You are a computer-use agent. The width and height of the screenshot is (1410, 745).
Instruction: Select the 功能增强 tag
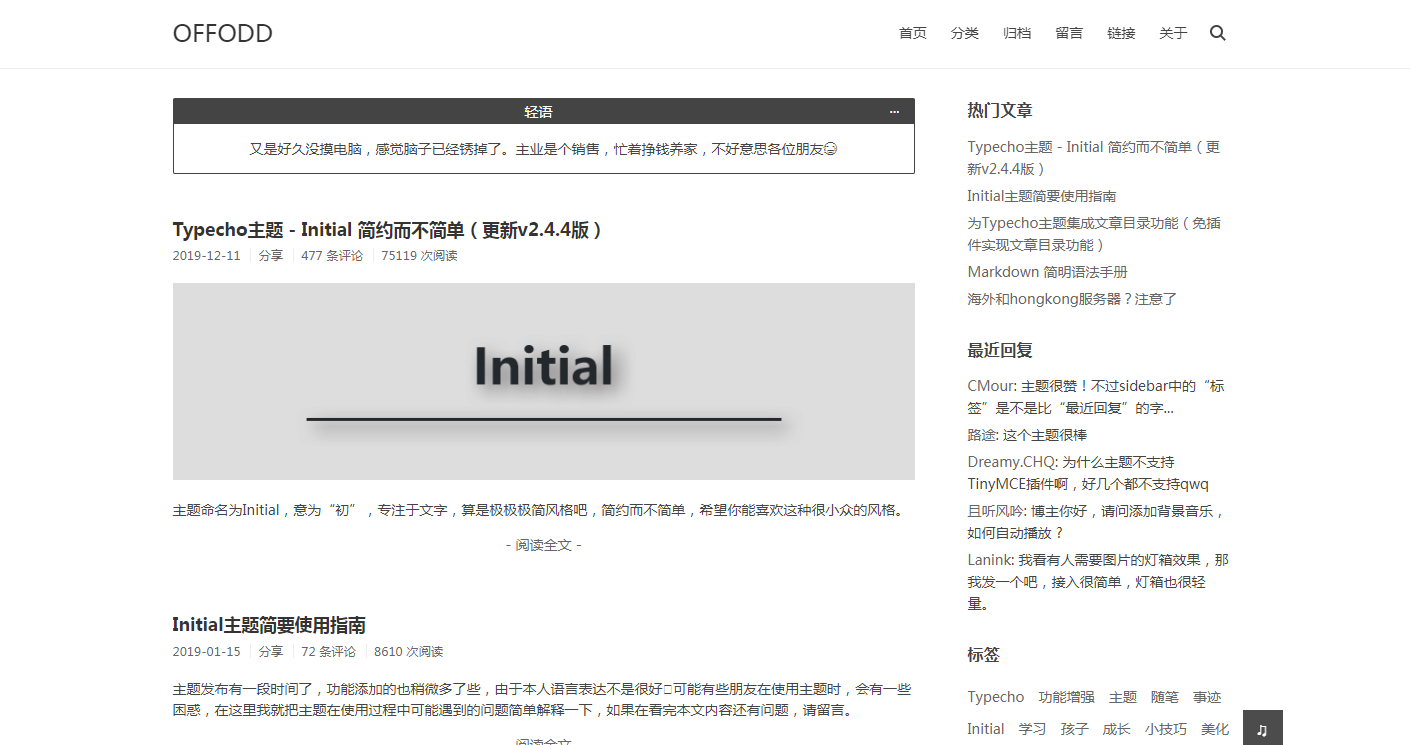(1066, 697)
